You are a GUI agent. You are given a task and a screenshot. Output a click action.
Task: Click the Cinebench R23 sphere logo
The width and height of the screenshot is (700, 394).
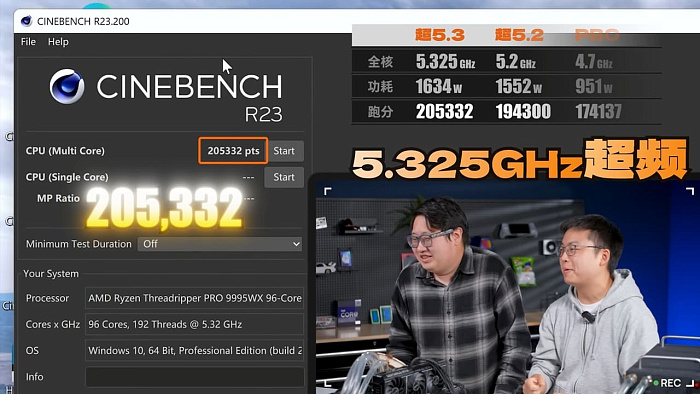67,86
